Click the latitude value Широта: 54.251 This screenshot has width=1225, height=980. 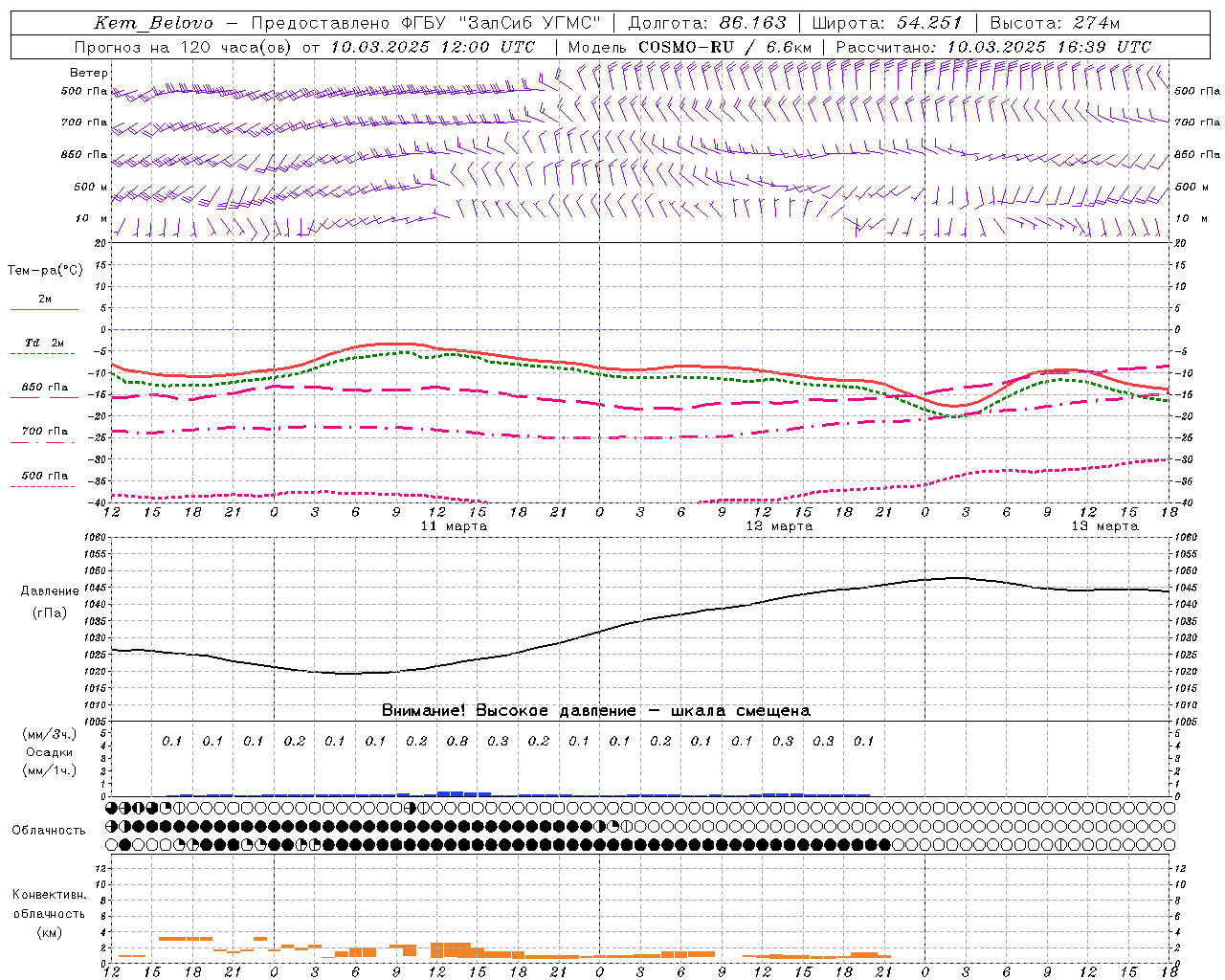[x=887, y=23]
